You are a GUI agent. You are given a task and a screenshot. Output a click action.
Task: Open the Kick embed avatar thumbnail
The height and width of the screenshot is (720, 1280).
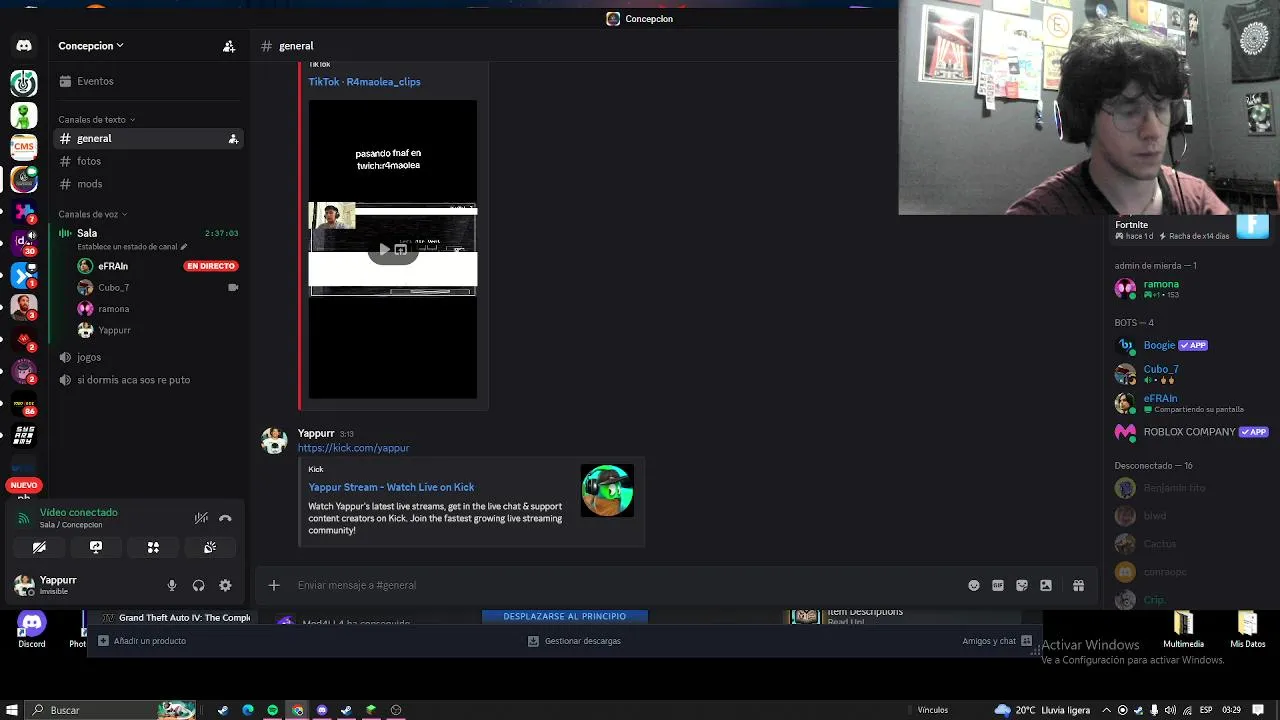(x=607, y=491)
